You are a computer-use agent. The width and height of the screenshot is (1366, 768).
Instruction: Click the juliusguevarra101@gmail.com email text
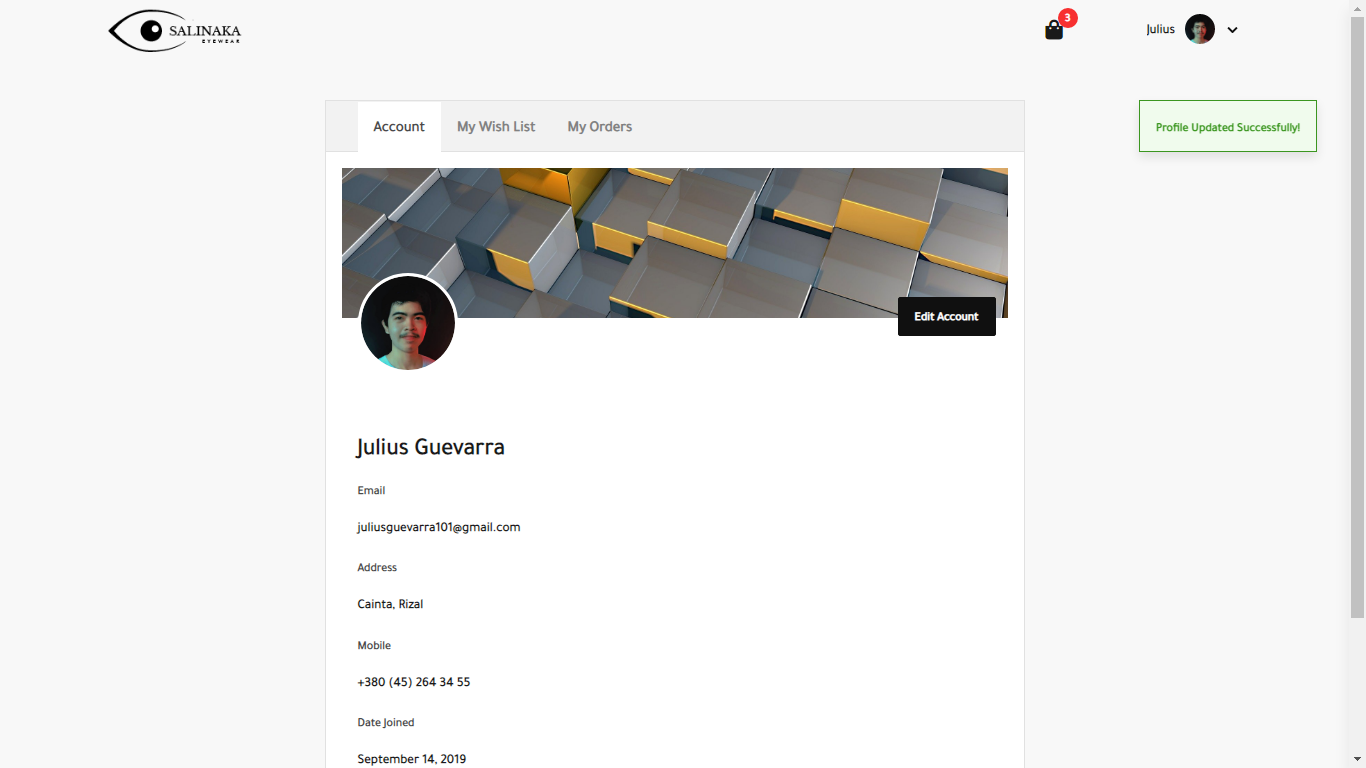pyautogui.click(x=438, y=527)
